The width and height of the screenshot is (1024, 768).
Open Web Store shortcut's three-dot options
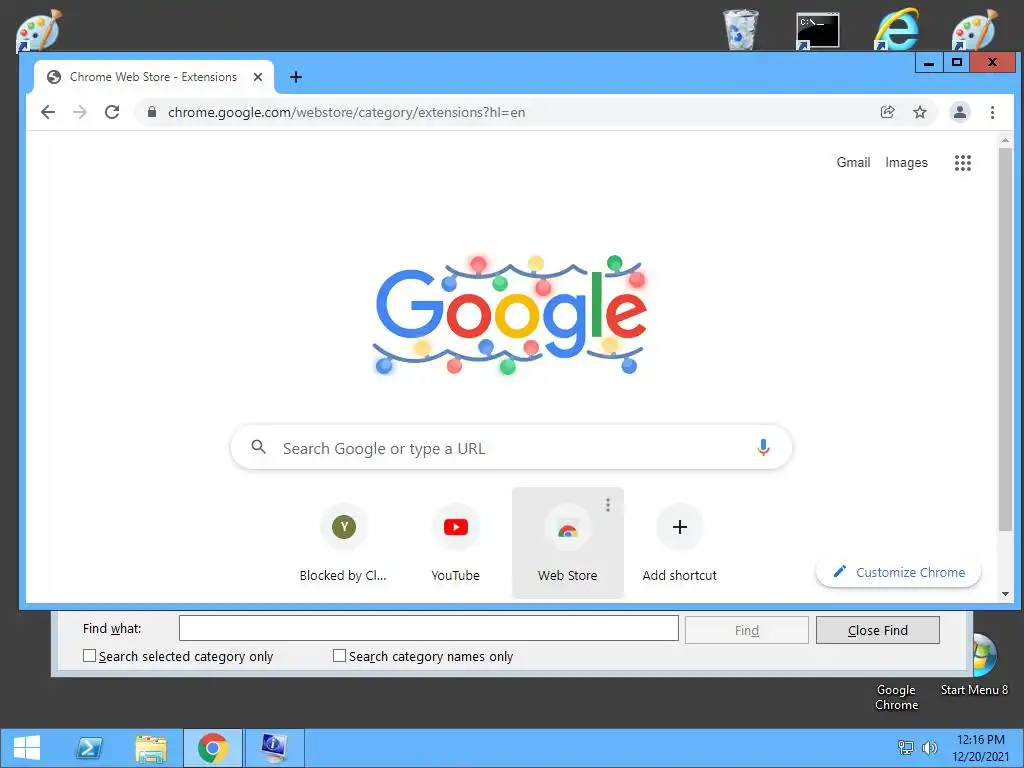pyautogui.click(x=607, y=505)
